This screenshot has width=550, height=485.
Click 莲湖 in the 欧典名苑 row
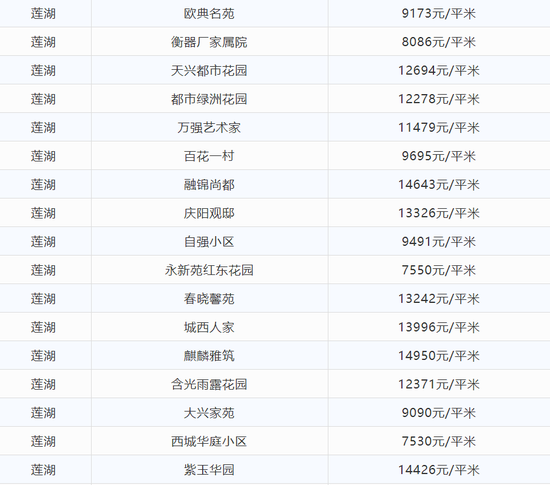point(43,14)
